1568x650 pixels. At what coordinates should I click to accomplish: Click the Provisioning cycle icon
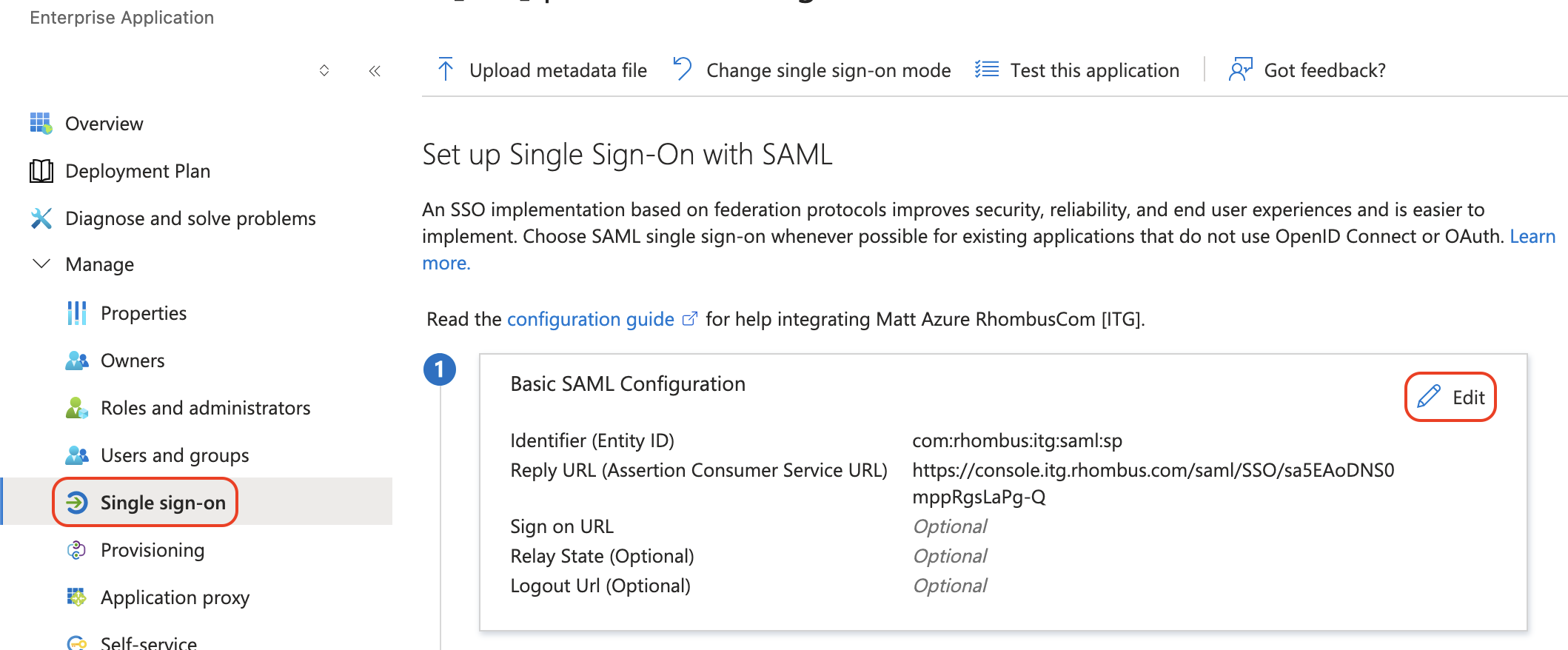76,550
